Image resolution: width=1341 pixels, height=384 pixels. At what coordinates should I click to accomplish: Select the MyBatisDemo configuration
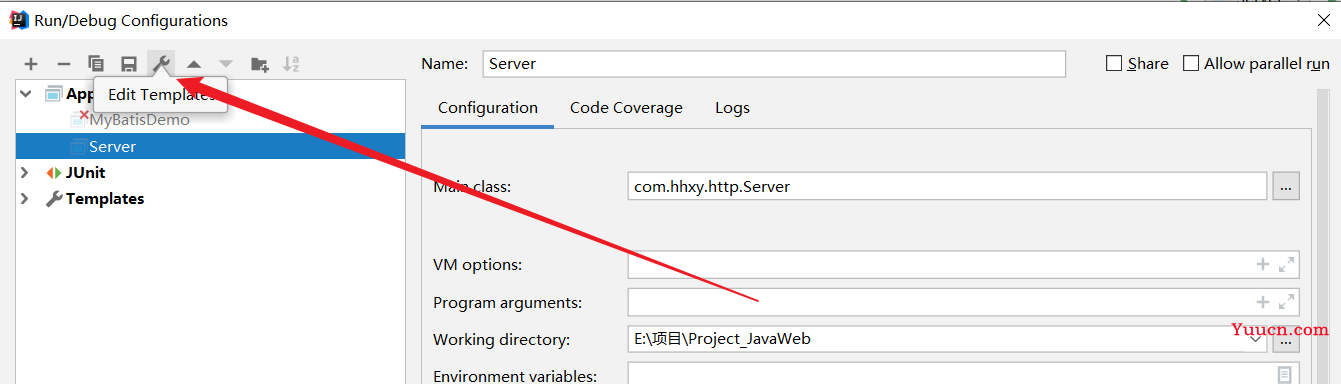(139, 120)
